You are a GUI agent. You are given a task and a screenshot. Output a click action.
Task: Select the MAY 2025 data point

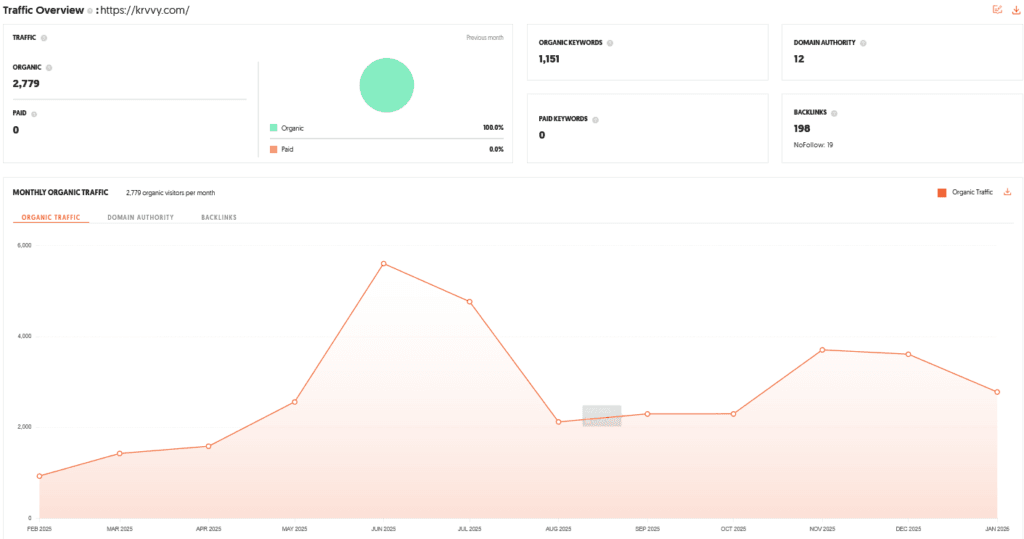(295, 402)
